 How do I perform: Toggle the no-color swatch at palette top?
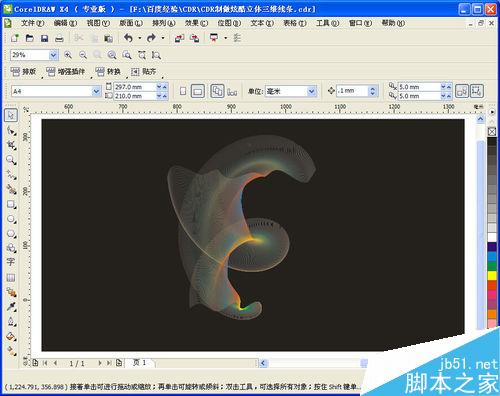[492, 131]
